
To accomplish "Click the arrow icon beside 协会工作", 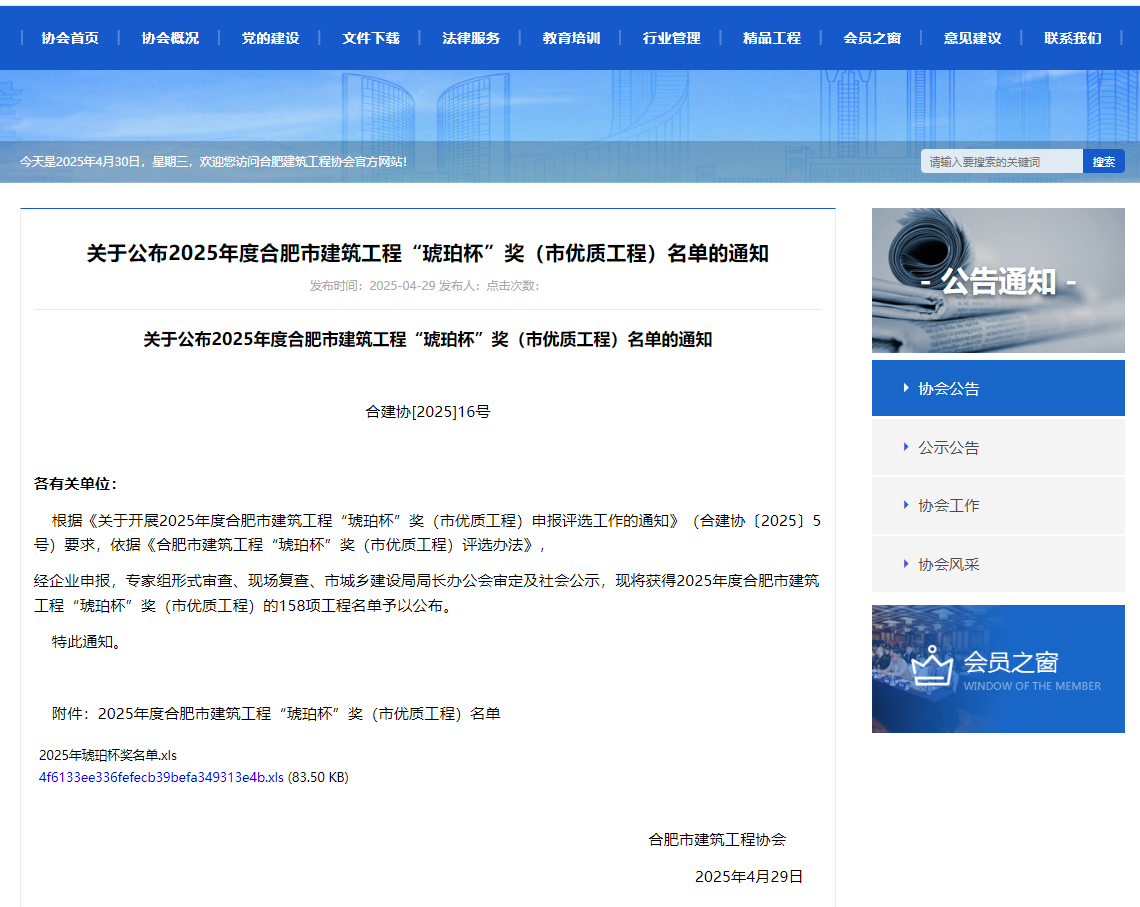I will [906, 505].
